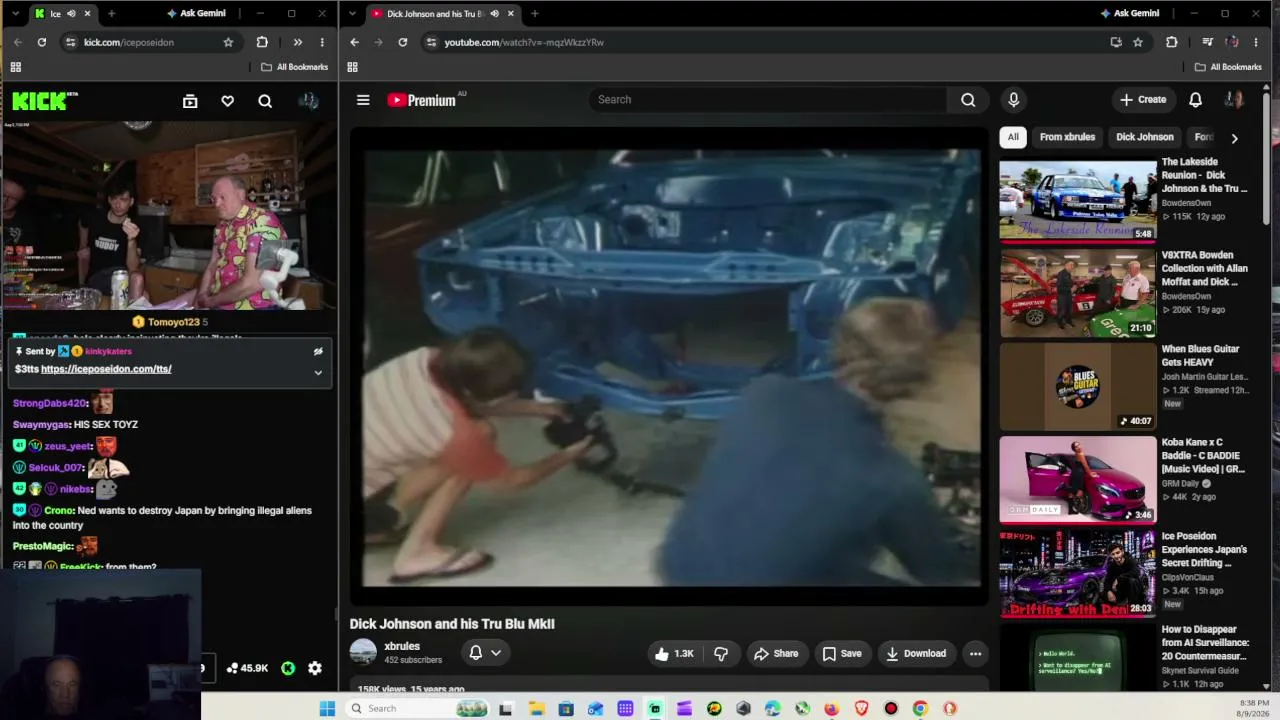Select the All filter chip
The height and width of the screenshot is (720, 1280).
(x=1013, y=137)
